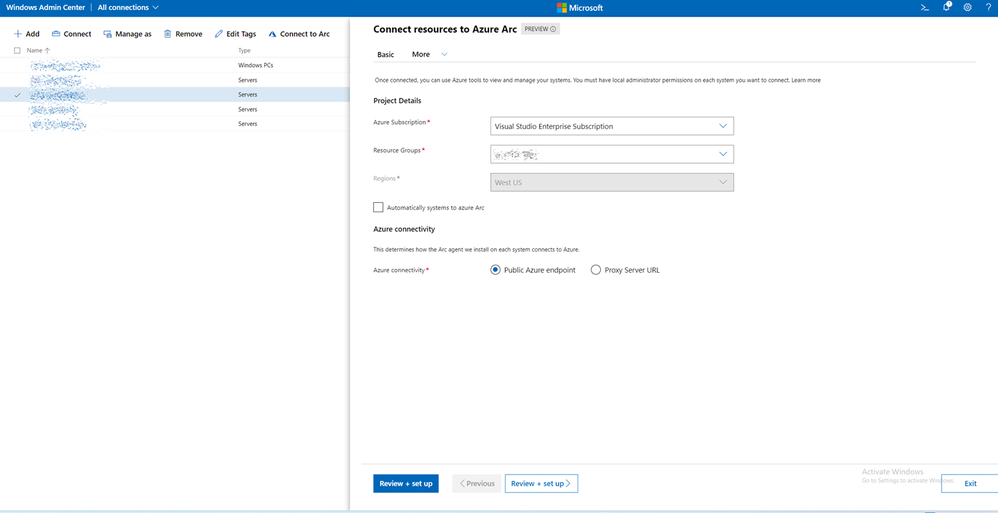Switch to the Basic tab
This screenshot has width=998, height=513.
pos(386,55)
